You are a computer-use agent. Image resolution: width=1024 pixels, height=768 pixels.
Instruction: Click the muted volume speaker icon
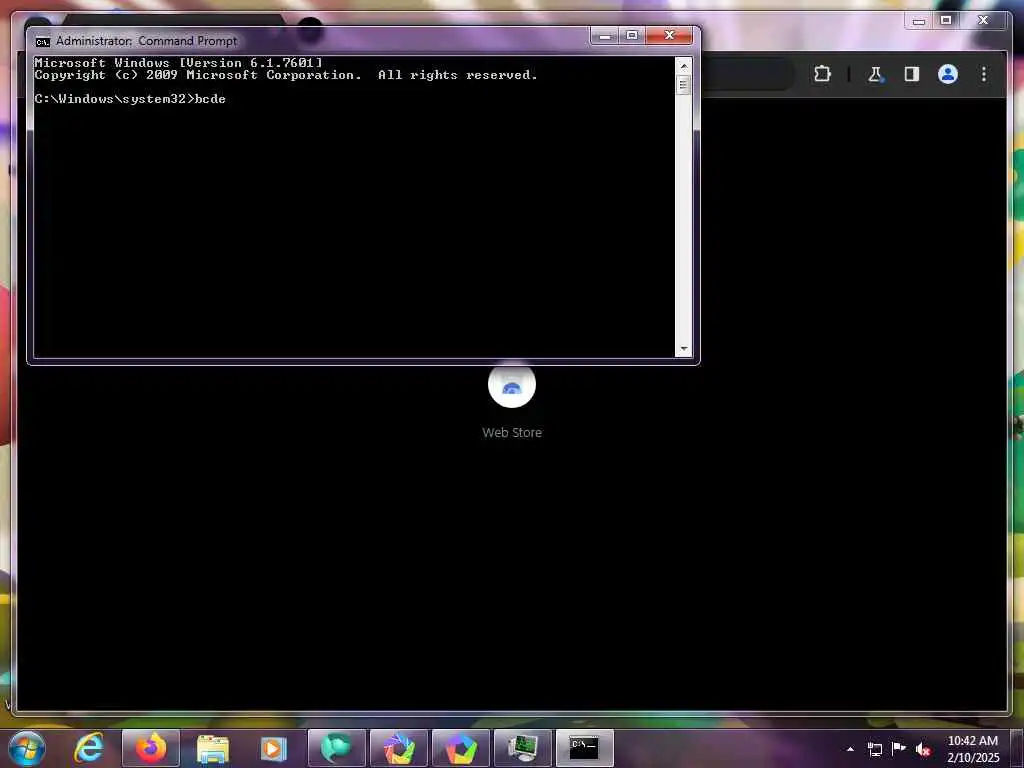tap(923, 749)
